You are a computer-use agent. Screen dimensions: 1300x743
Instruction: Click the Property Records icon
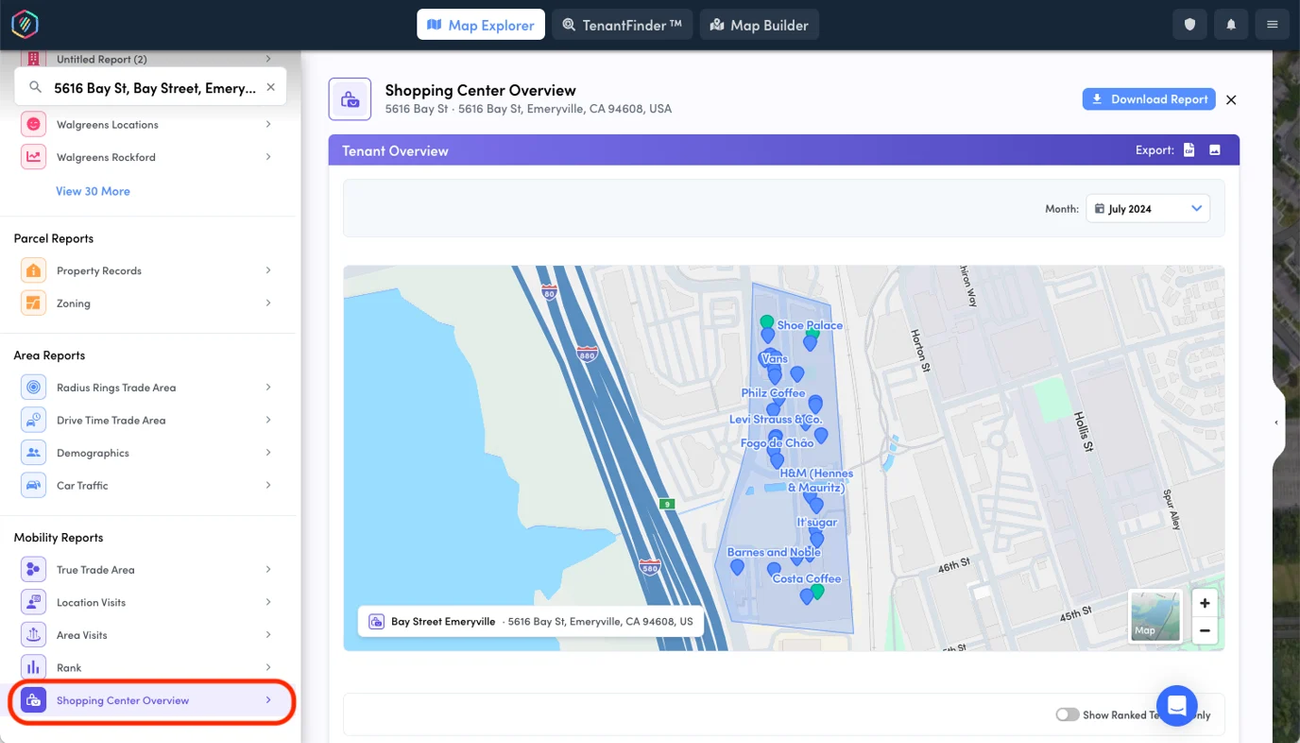click(34, 271)
